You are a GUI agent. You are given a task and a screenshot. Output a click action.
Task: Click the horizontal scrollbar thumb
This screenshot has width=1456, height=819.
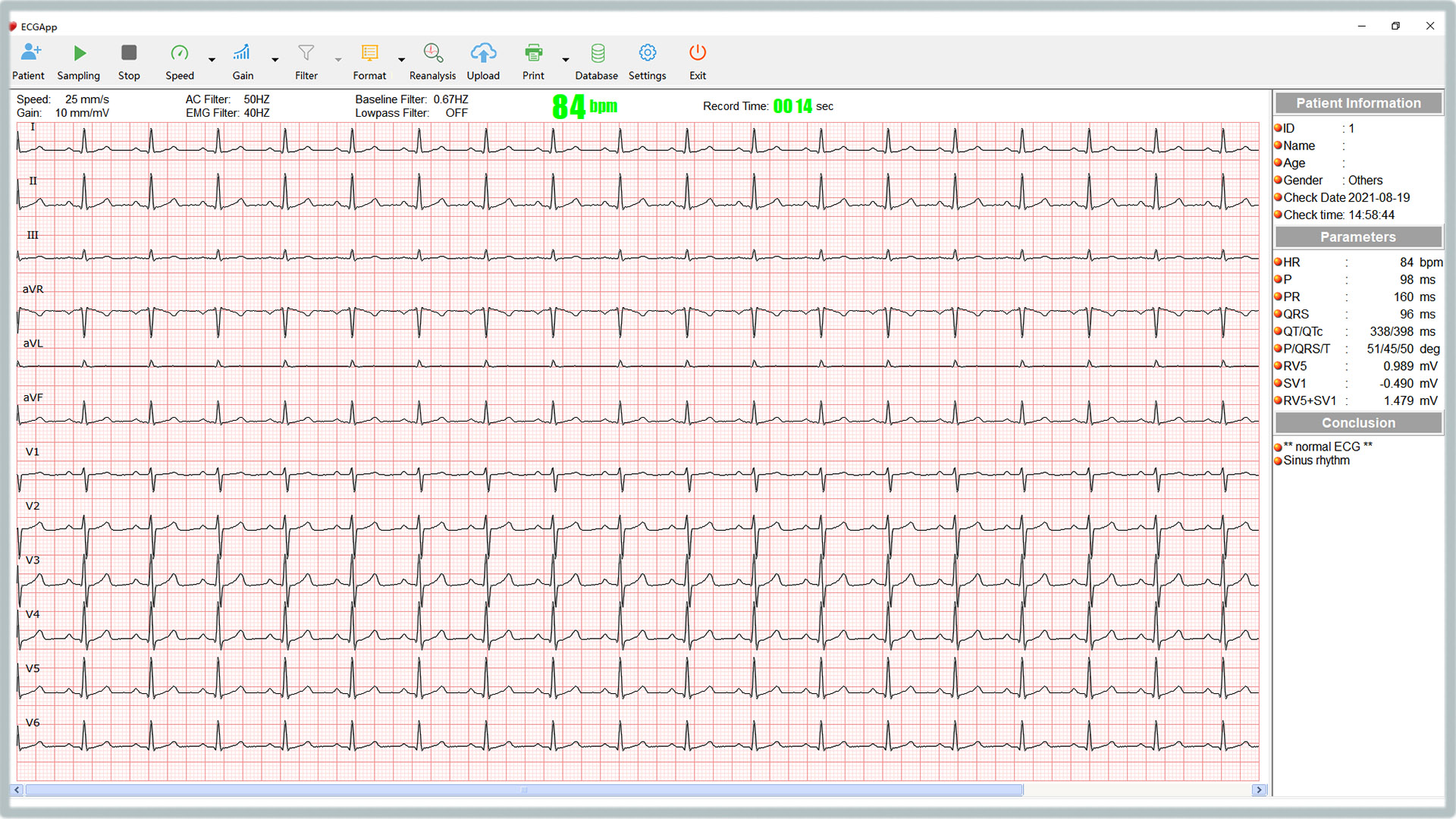524,789
